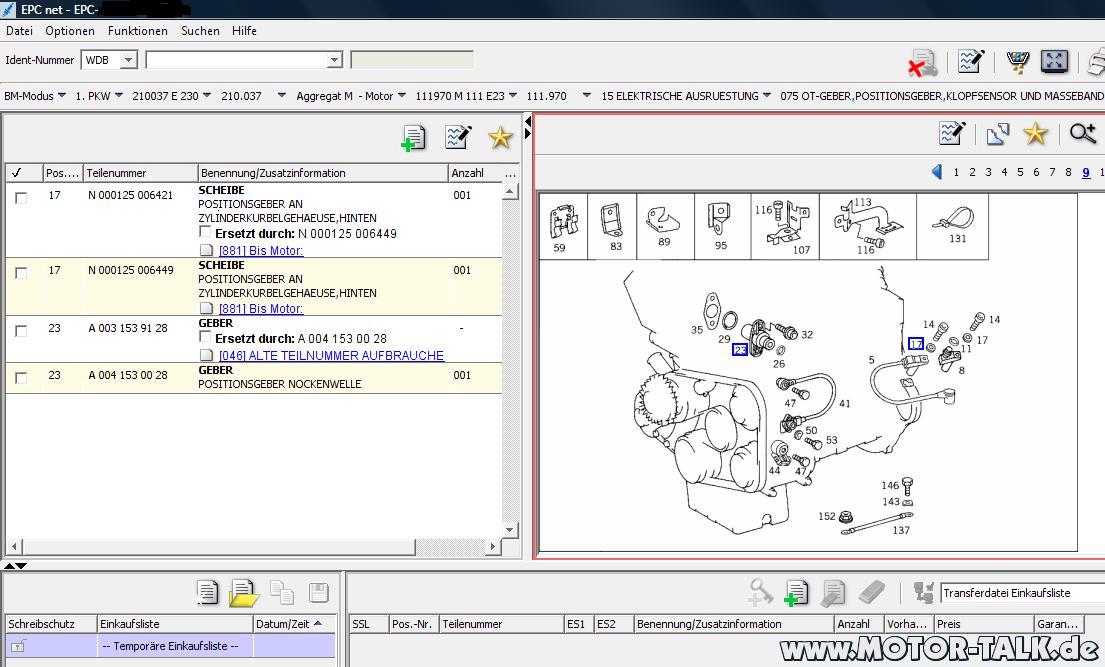Open the notes icon in top toolbar
This screenshot has height=667, width=1105.
tap(971, 61)
